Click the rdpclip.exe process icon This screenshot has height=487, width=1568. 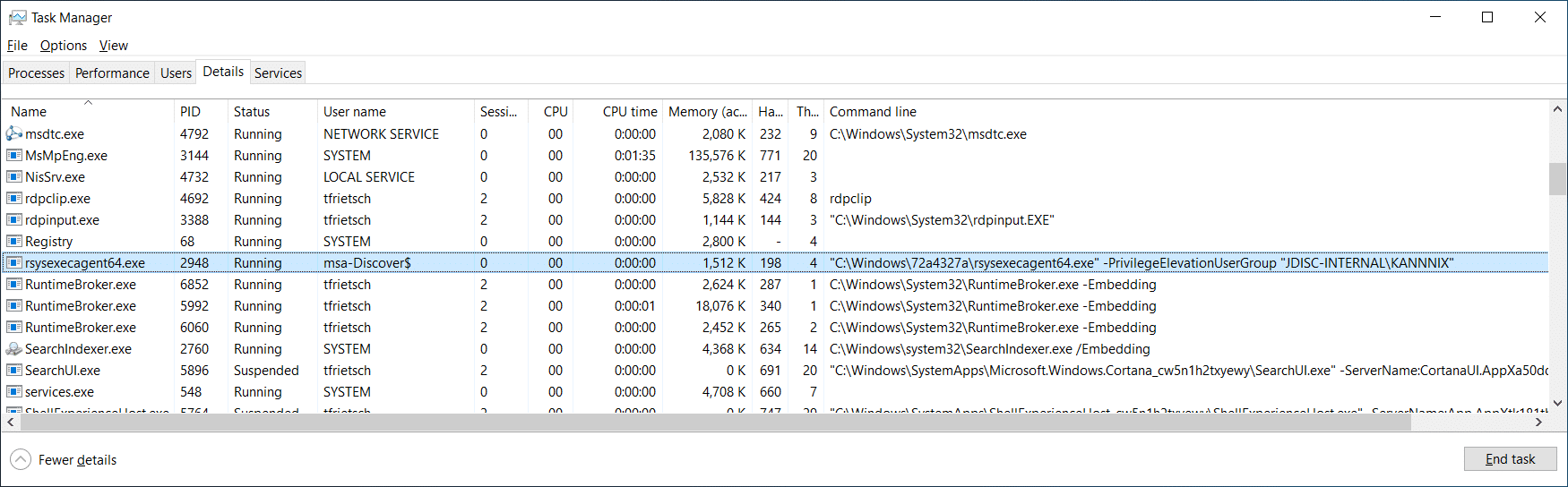pyautogui.click(x=14, y=198)
